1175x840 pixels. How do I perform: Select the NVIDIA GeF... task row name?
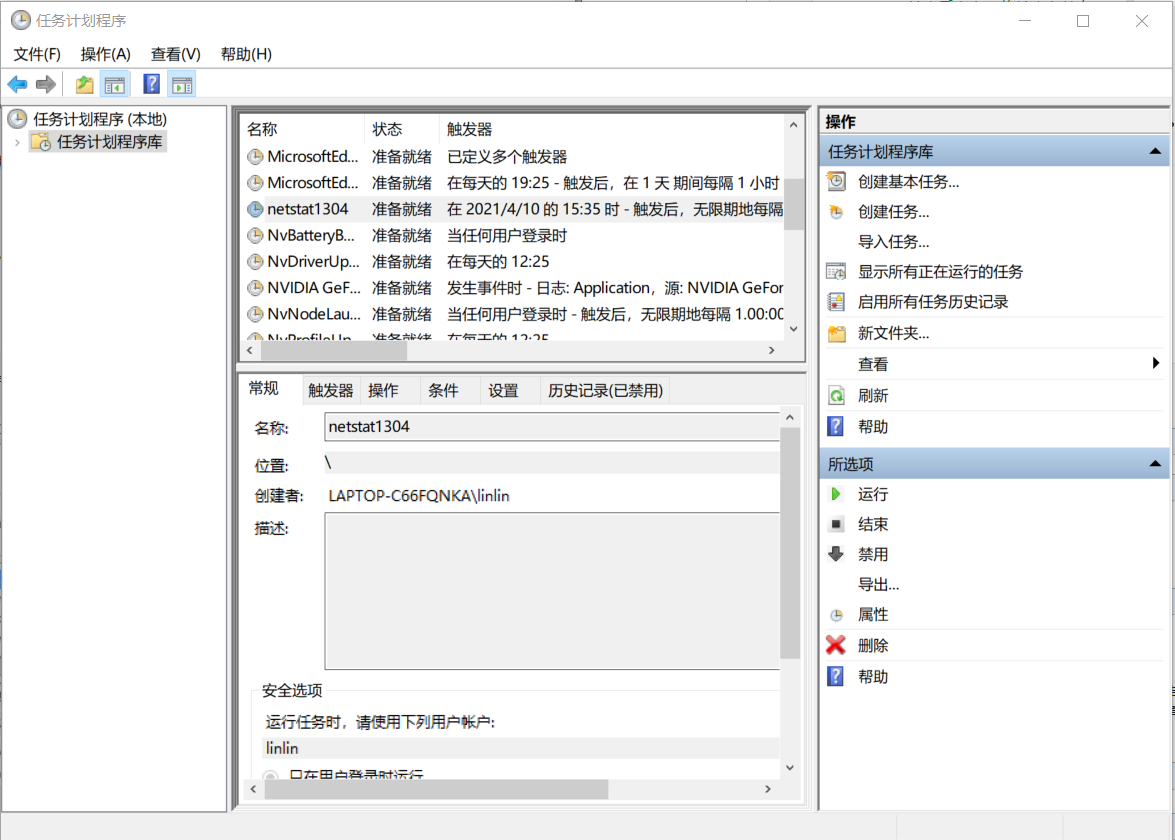pyautogui.click(x=313, y=288)
